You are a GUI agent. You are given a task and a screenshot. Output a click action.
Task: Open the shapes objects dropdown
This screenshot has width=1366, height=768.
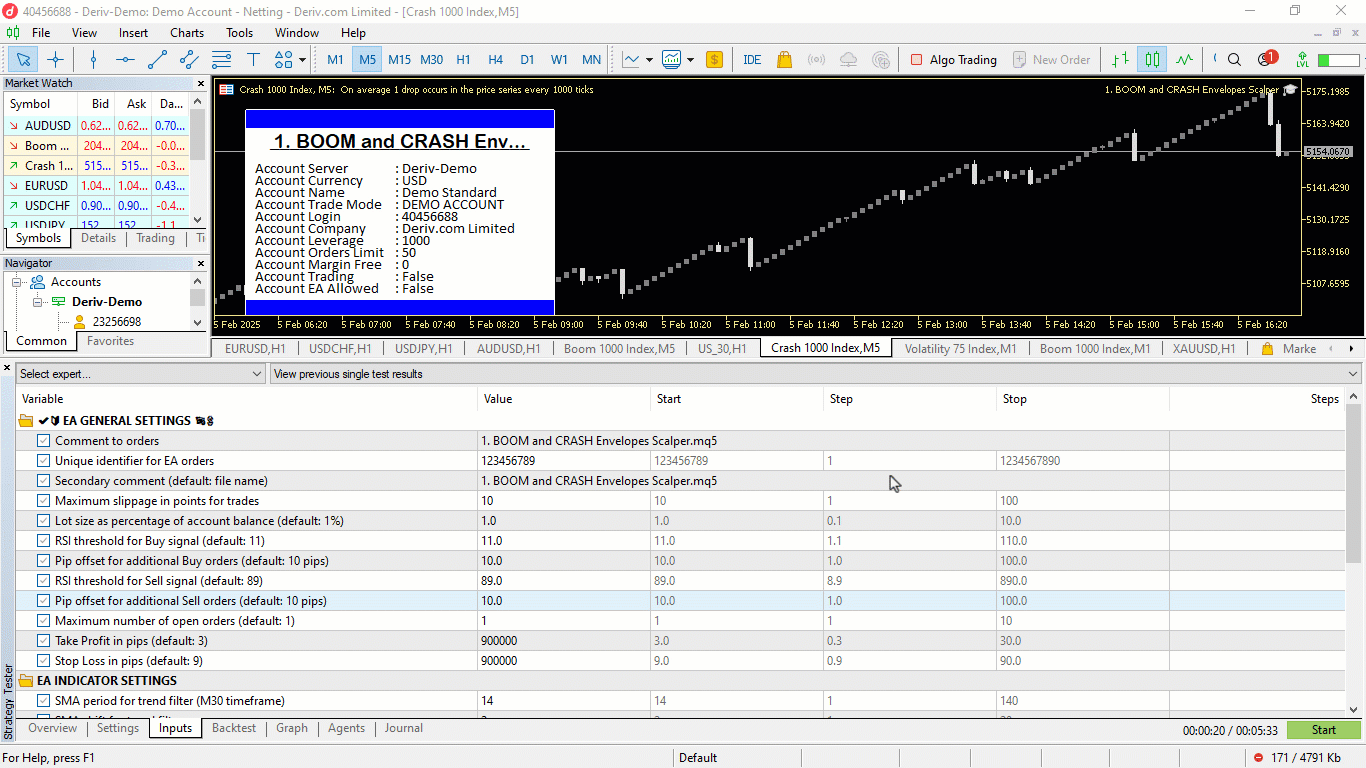click(x=289, y=59)
